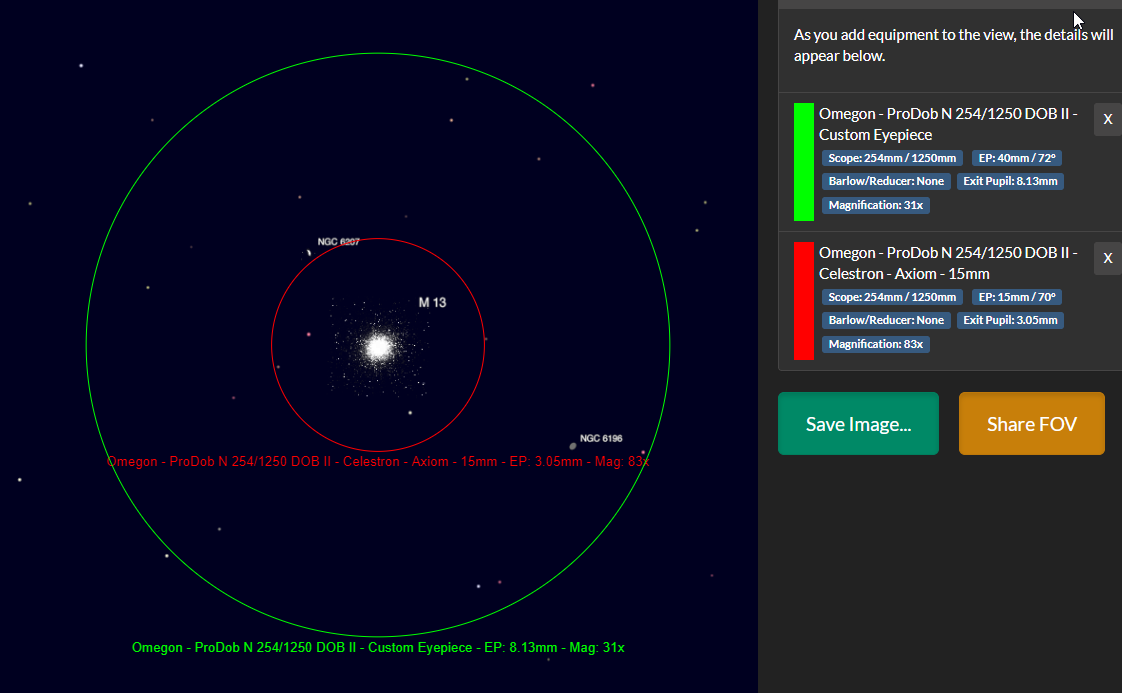The image size is (1122, 693).
Task: Click the first Scope: 254mm / 1250mm badge
Action: pos(892,158)
